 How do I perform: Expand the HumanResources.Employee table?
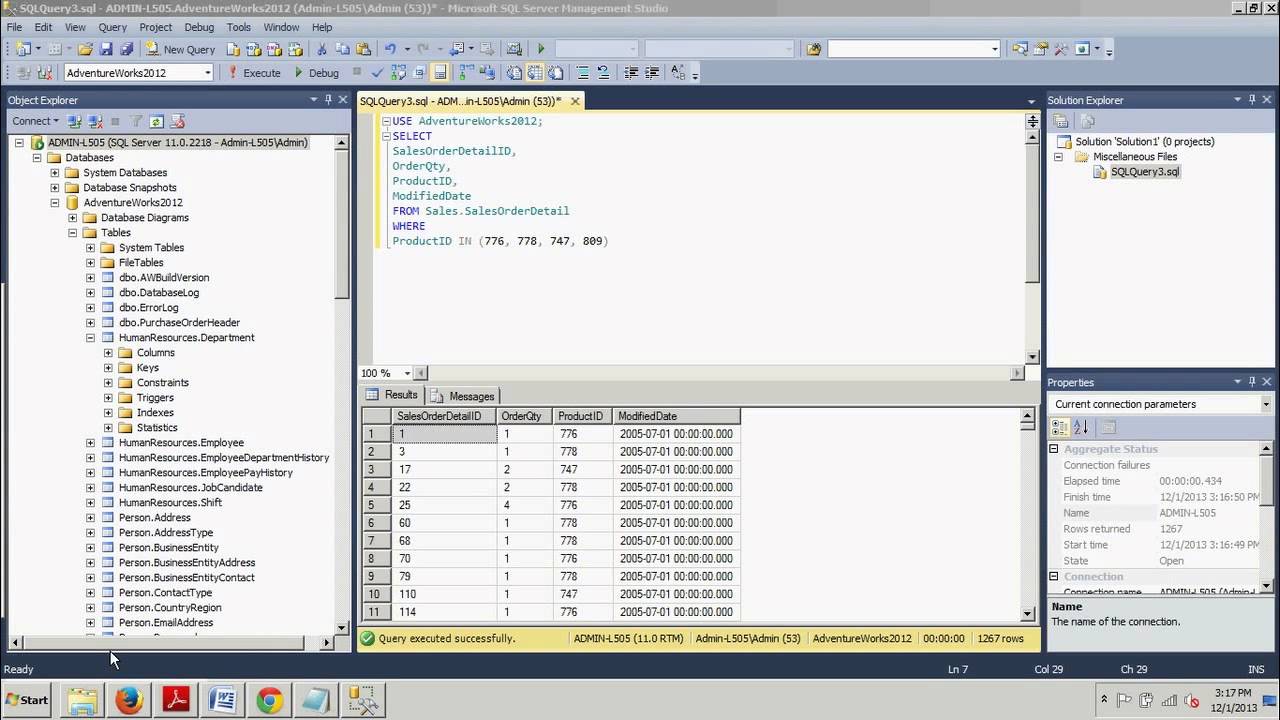click(x=91, y=443)
